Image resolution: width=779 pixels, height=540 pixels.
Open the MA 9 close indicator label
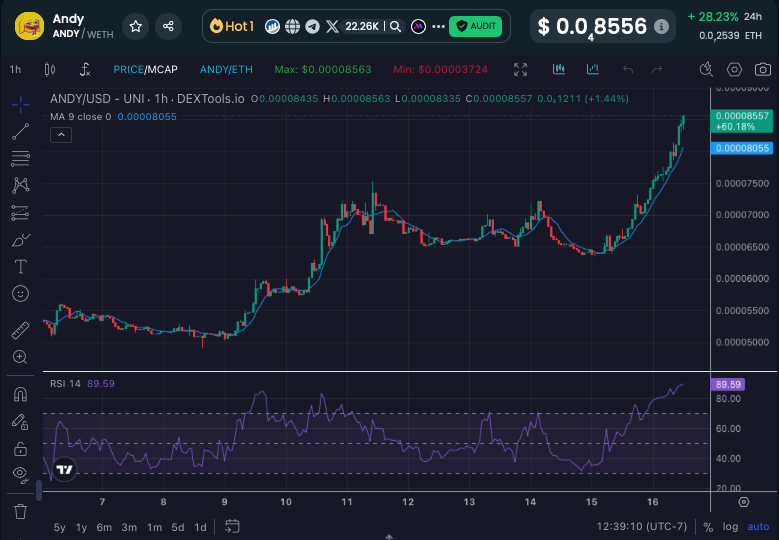(80, 117)
